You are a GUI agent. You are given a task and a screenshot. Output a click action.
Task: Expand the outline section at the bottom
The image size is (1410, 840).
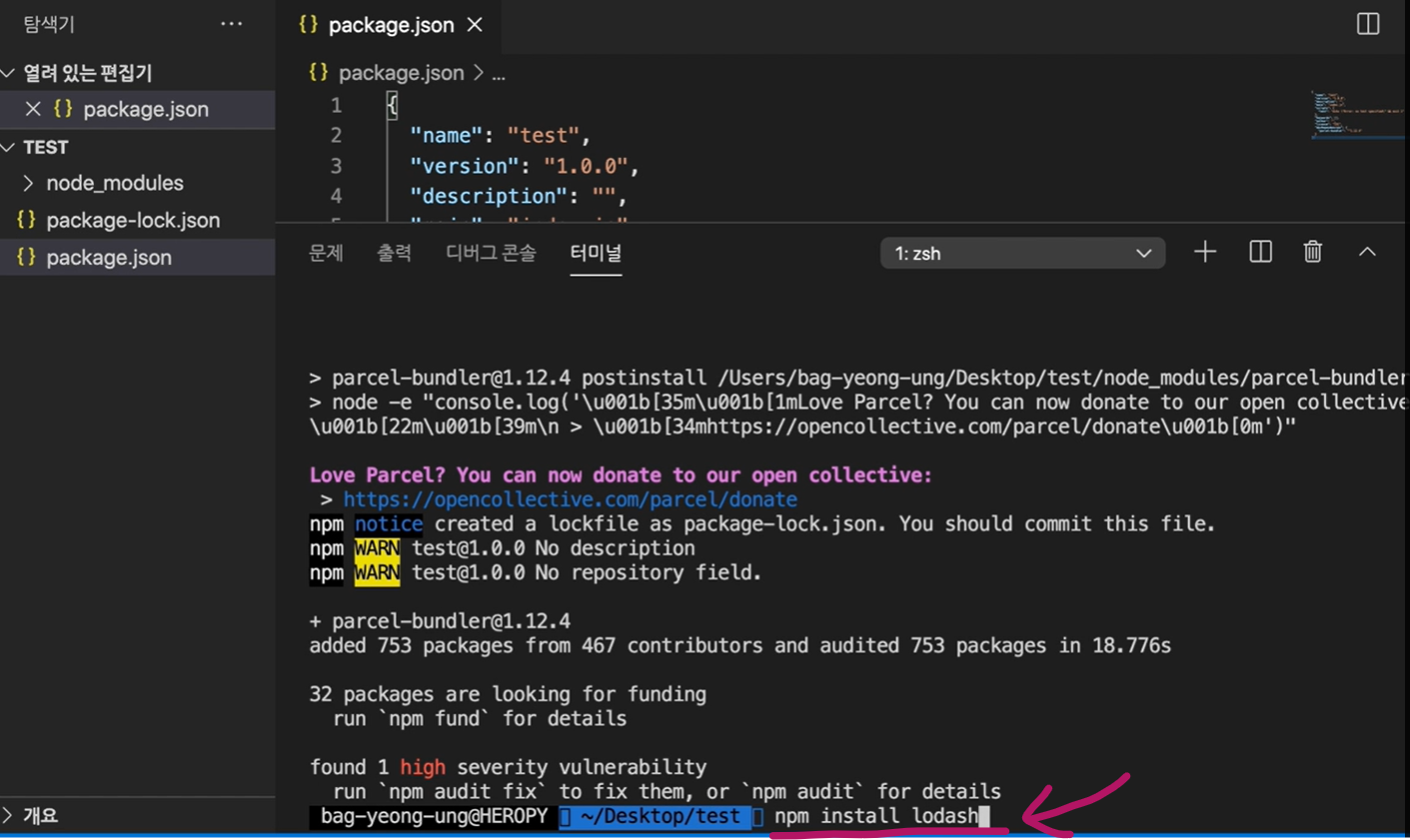[8, 815]
